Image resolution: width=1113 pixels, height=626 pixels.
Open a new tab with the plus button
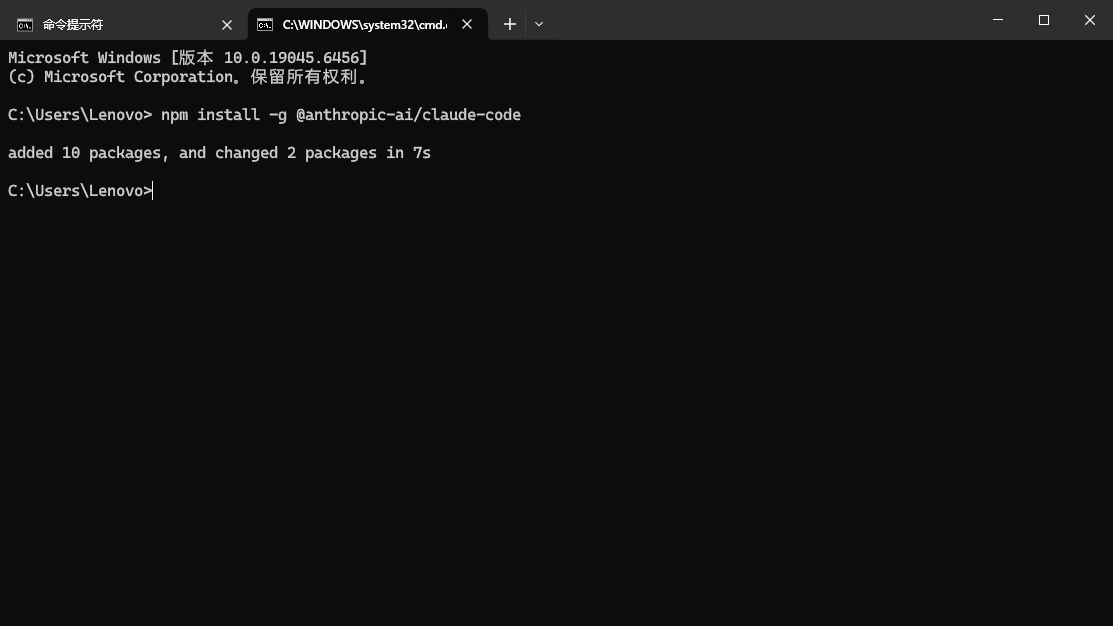point(510,24)
